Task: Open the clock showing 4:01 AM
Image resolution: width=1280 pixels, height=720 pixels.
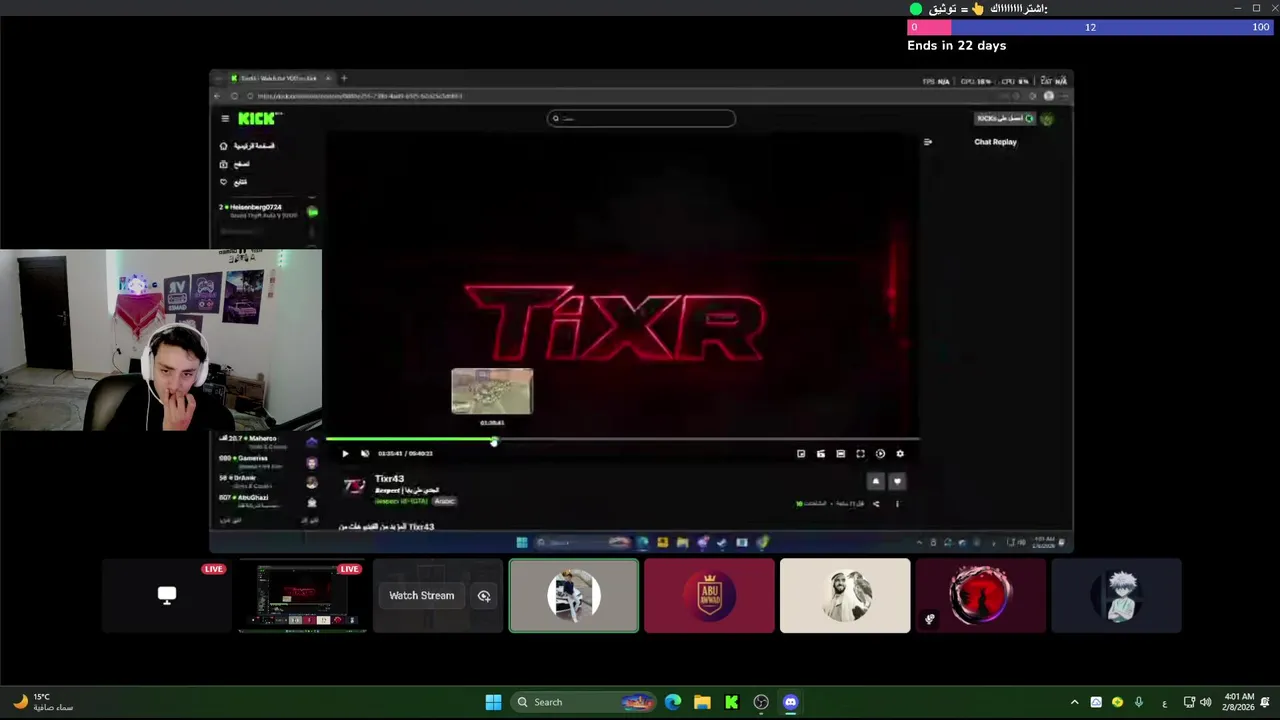Action: point(1238,702)
